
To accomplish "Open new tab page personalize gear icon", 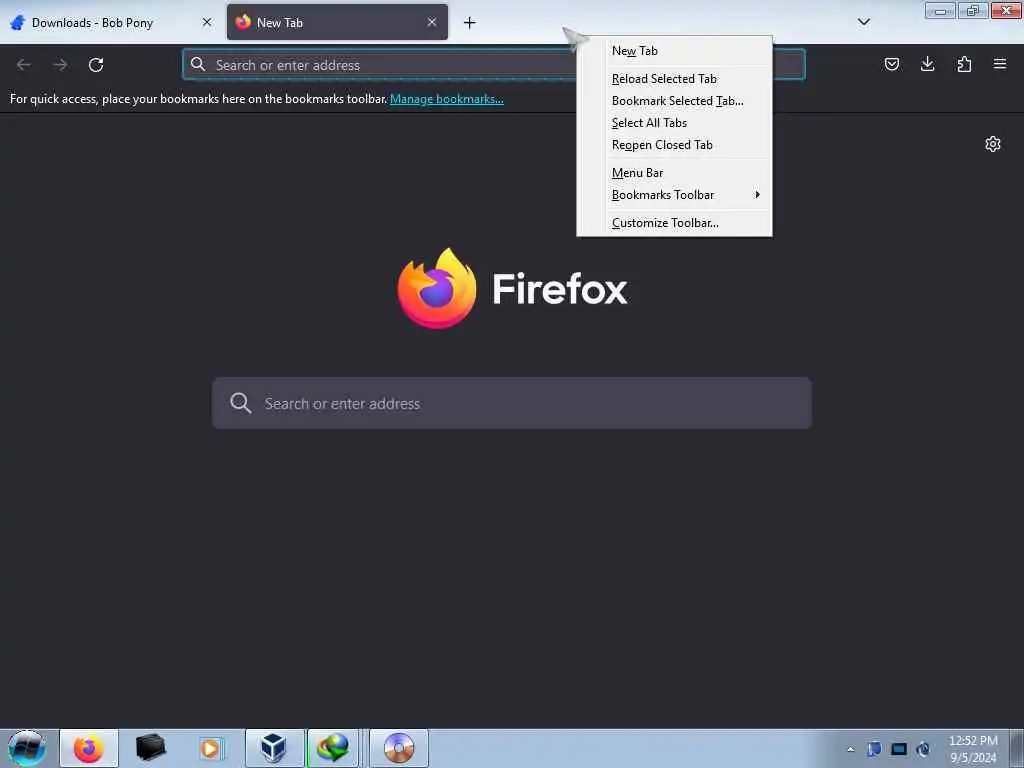I will tap(993, 144).
